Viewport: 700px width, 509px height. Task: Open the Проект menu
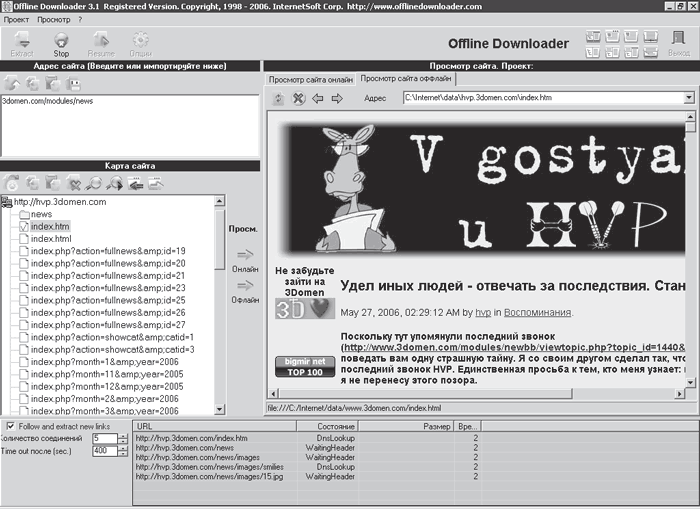pyautogui.click(x=16, y=19)
